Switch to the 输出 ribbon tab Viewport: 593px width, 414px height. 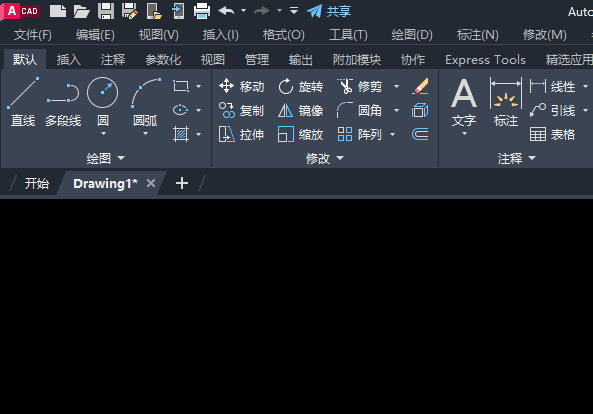301,59
